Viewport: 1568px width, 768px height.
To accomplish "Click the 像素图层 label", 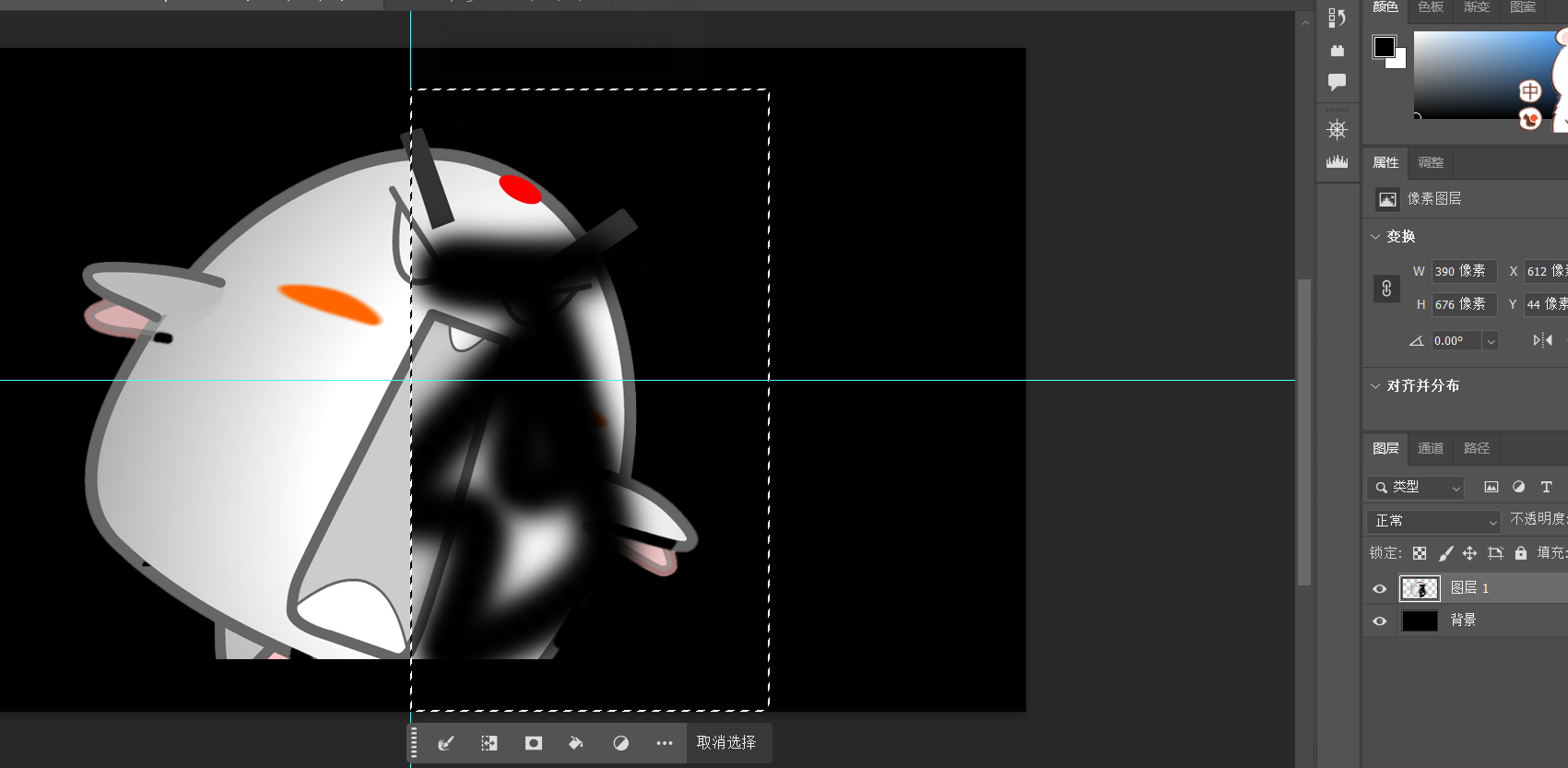I will click(1433, 198).
